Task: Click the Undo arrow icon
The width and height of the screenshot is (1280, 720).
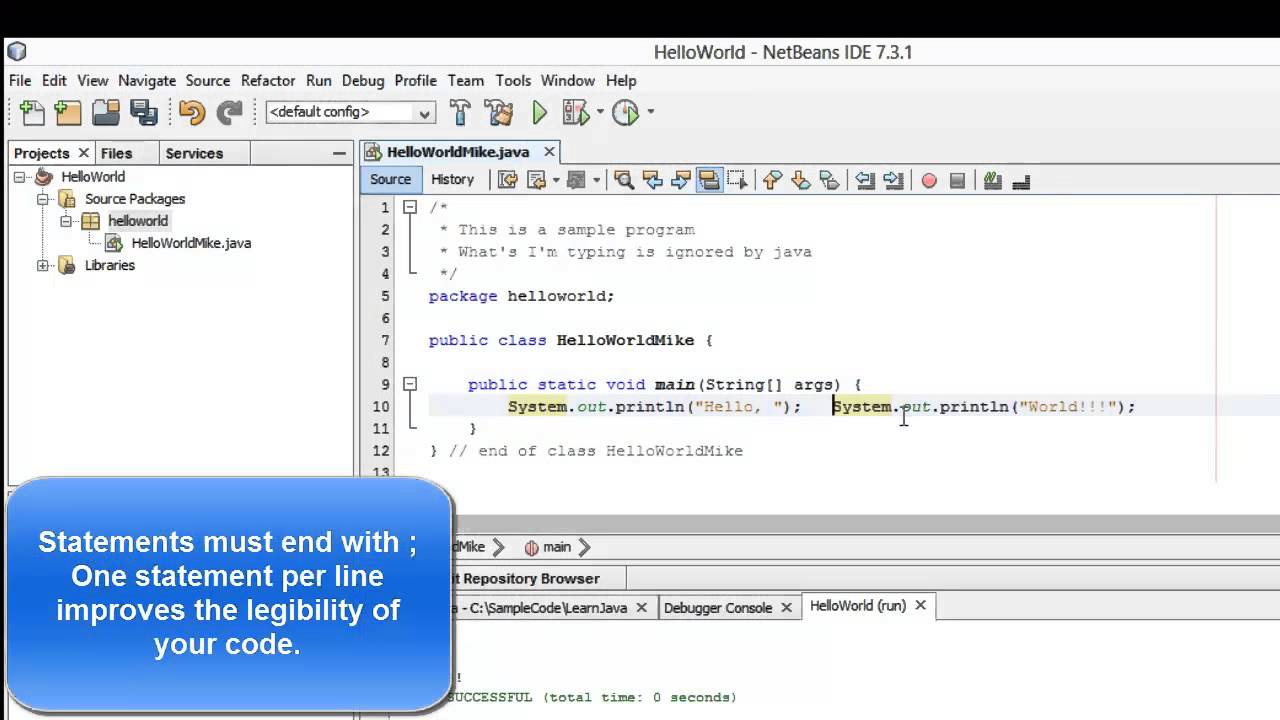Action: click(x=192, y=113)
